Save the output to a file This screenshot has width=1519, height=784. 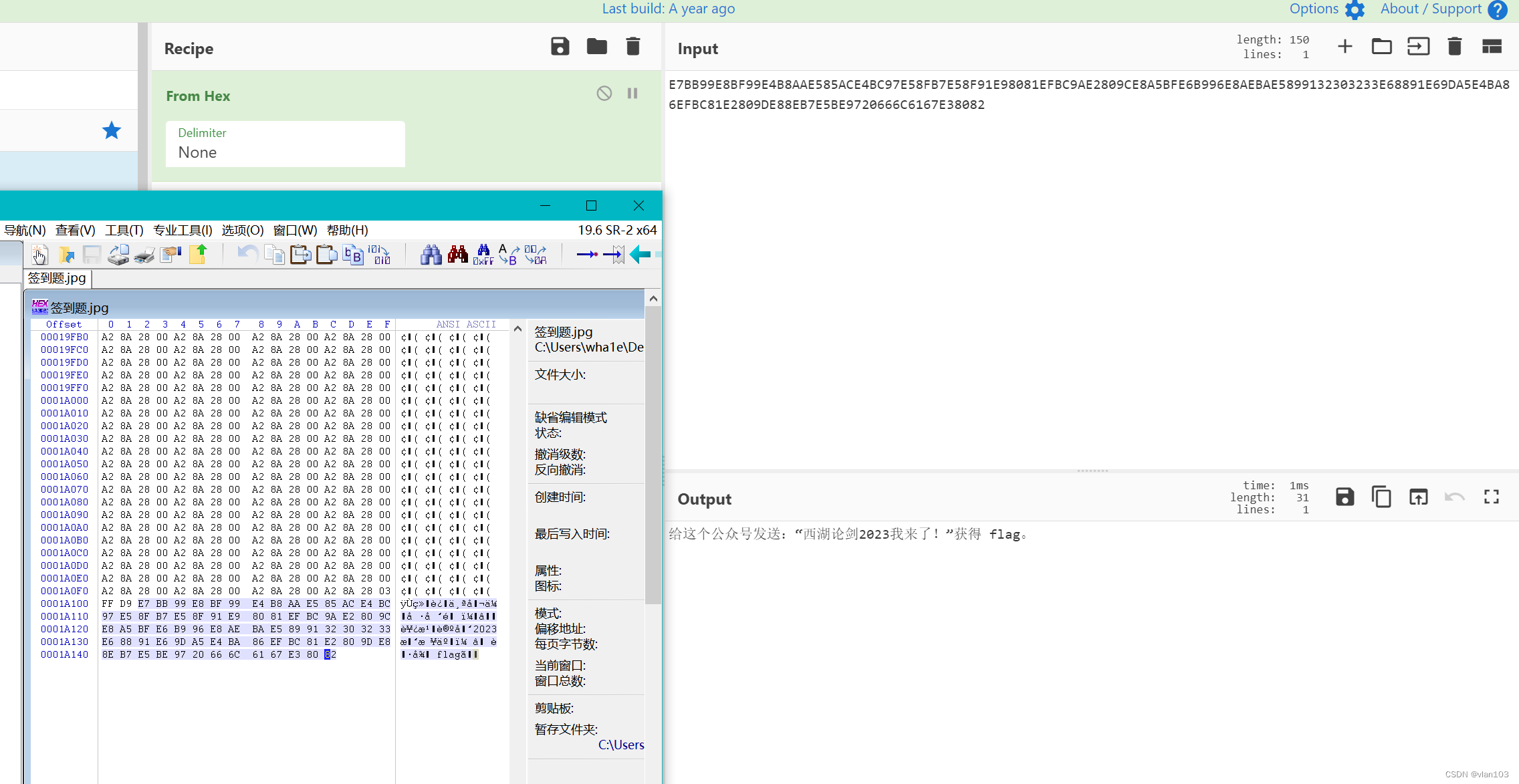click(x=1345, y=497)
